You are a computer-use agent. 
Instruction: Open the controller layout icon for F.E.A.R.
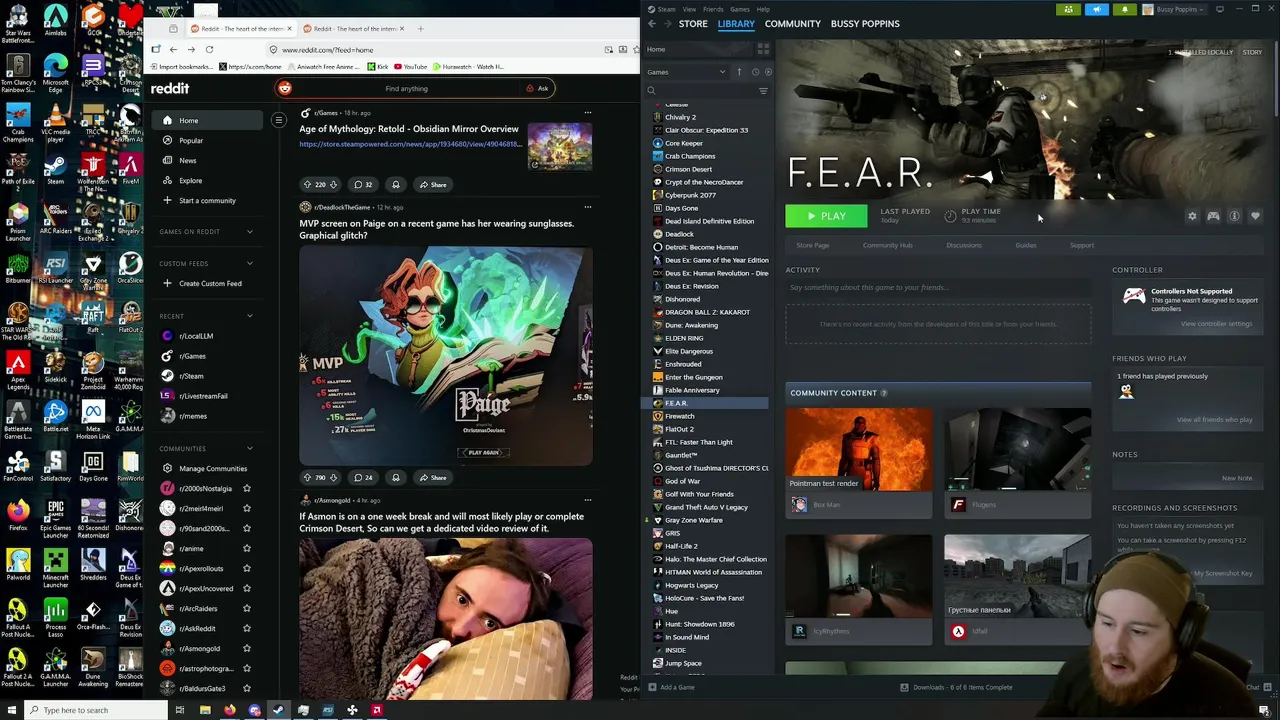[x=1213, y=216]
